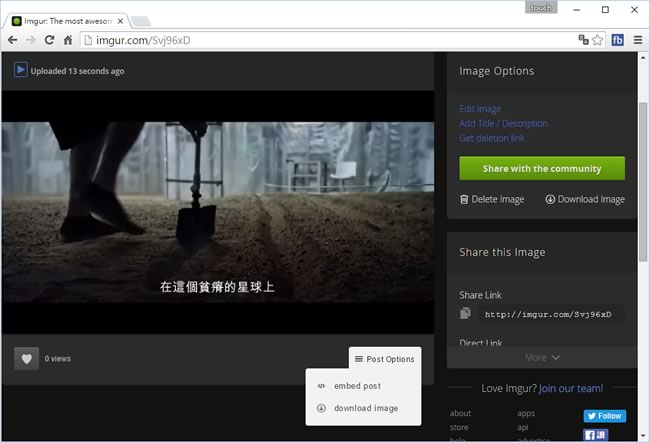The width and height of the screenshot is (650, 443).
Task: Click Get deletion link
Action: [x=492, y=138]
